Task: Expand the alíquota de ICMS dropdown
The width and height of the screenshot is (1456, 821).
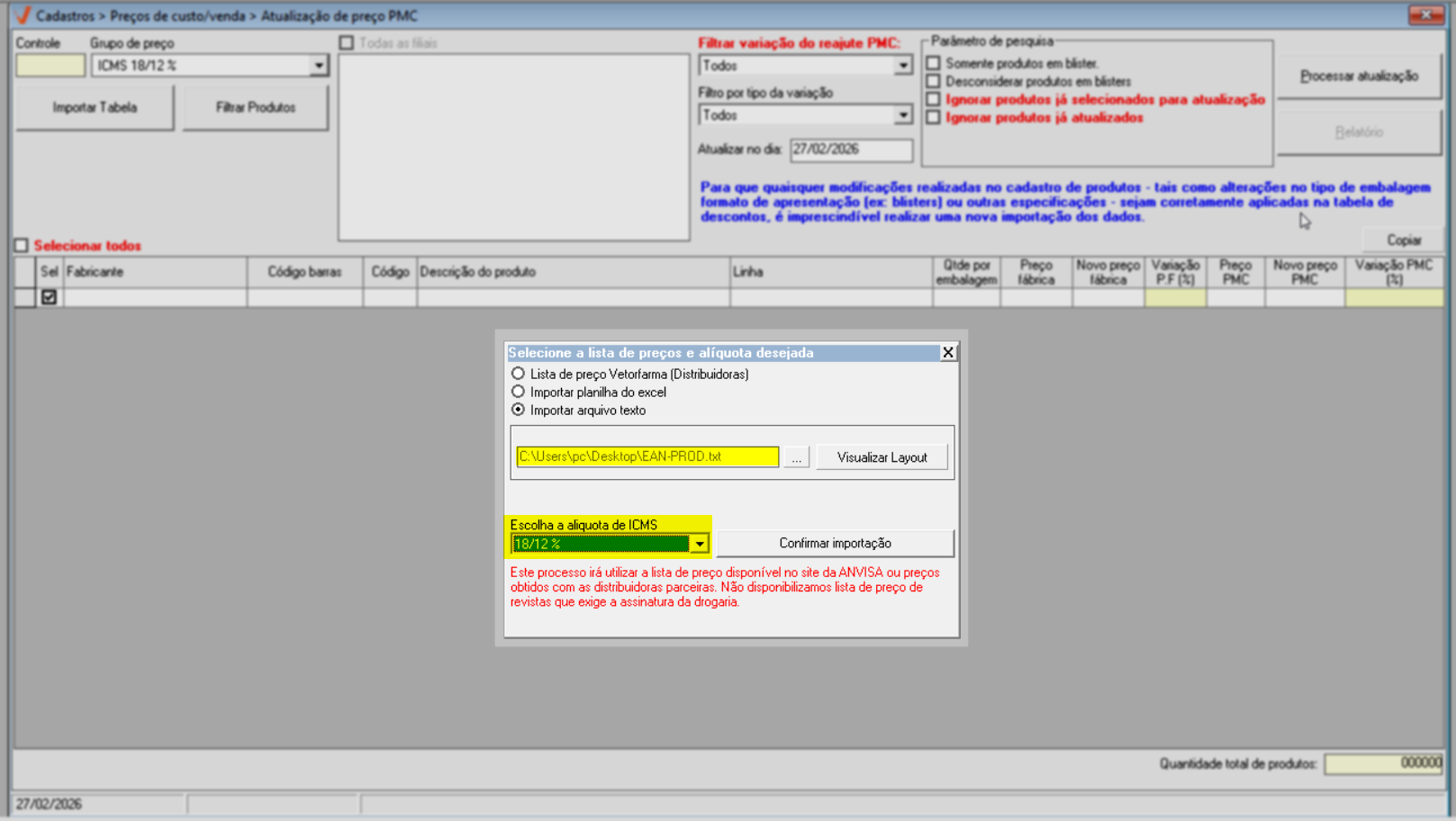Action: click(700, 544)
